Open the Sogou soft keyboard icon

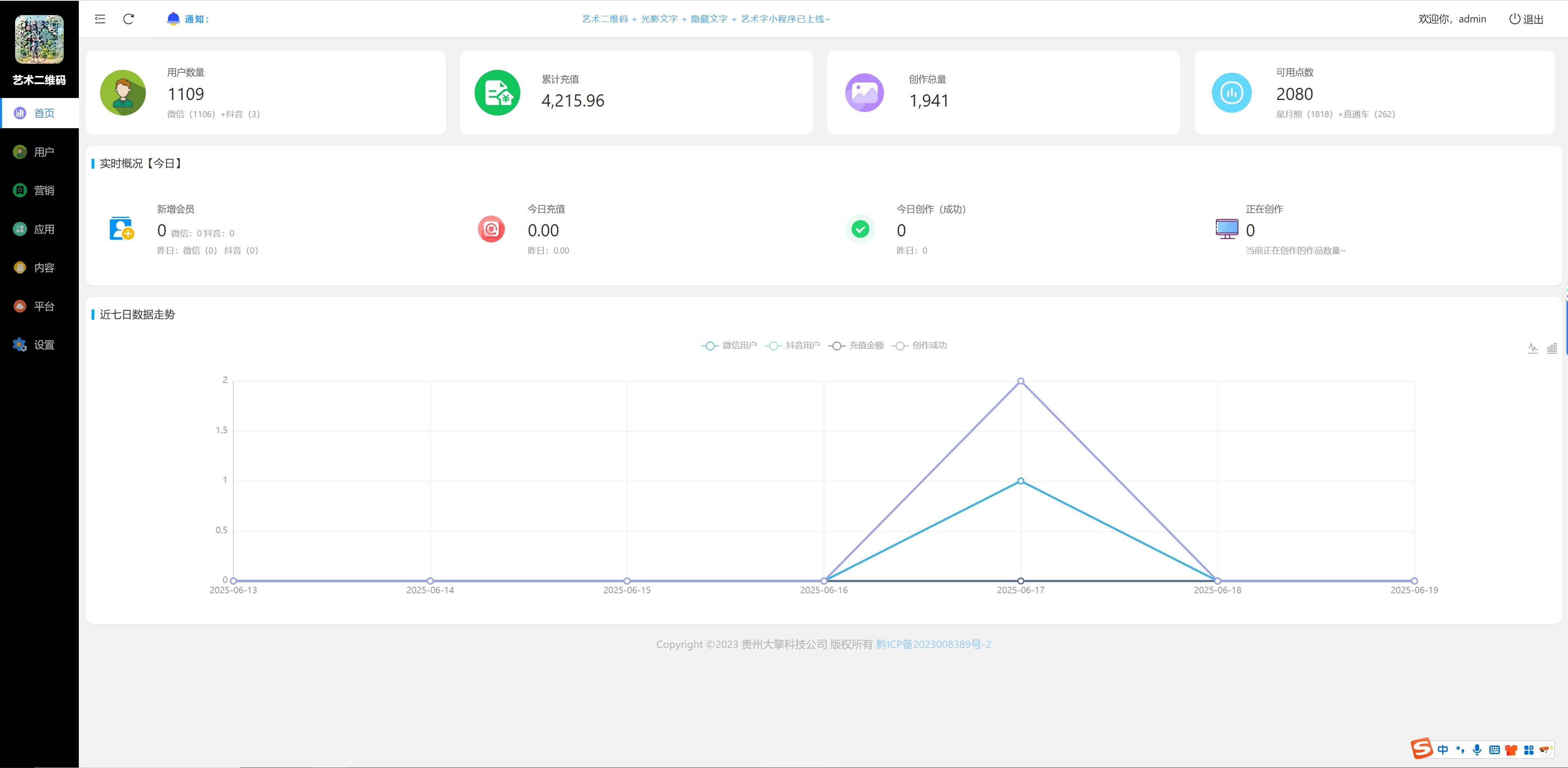pos(1494,750)
